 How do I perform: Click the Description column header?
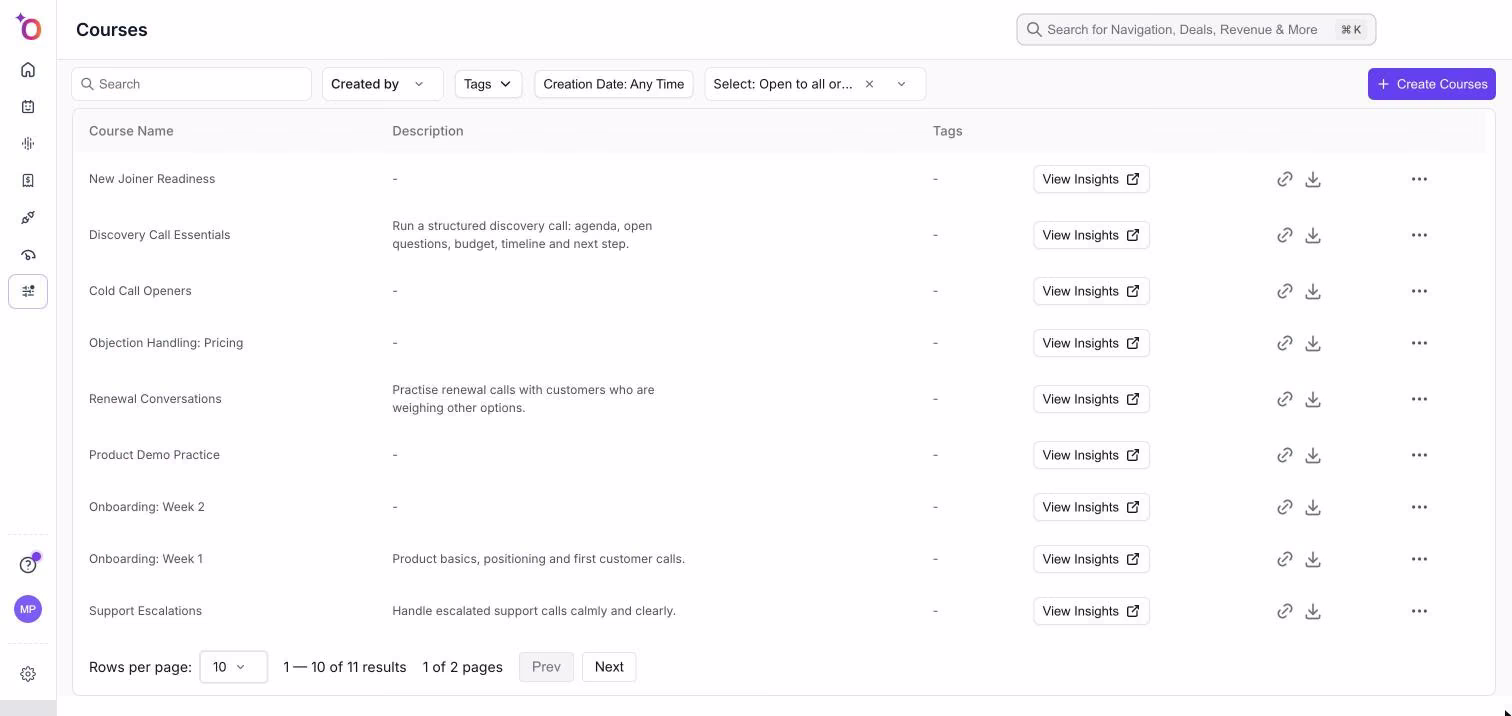pyautogui.click(x=428, y=131)
